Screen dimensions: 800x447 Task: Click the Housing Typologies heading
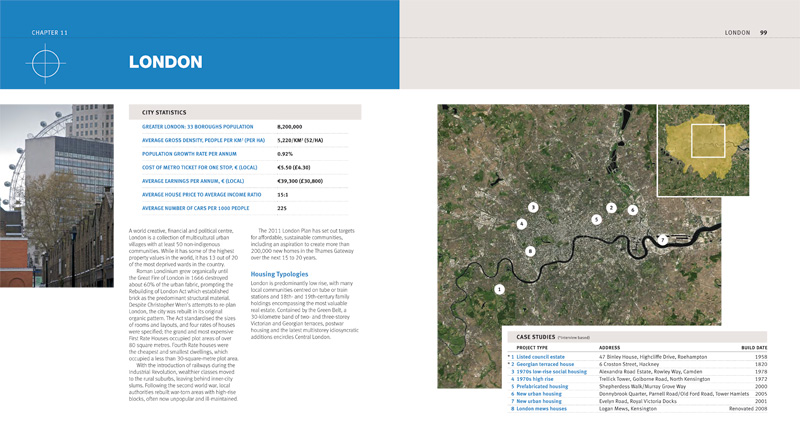pos(279,273)
